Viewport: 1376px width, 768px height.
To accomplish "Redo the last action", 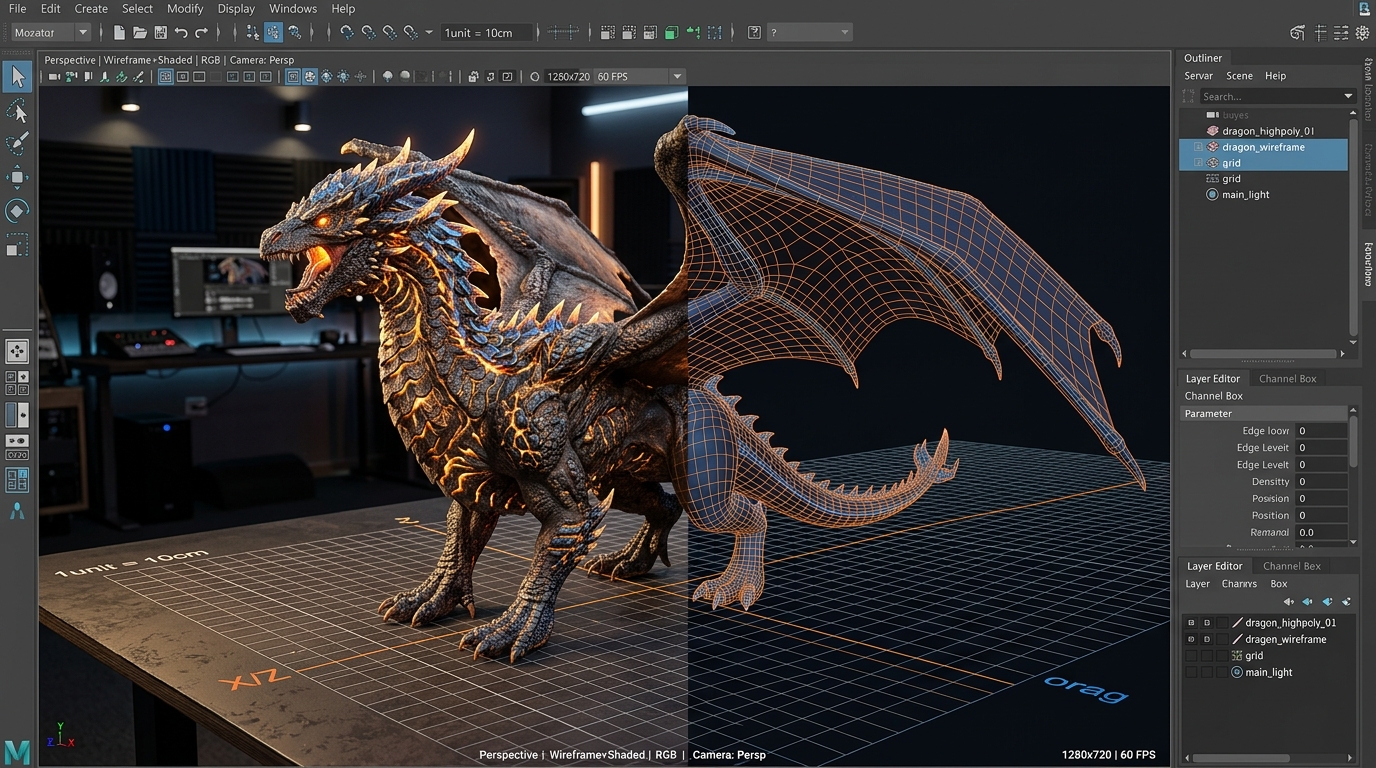I will point(201,33).
